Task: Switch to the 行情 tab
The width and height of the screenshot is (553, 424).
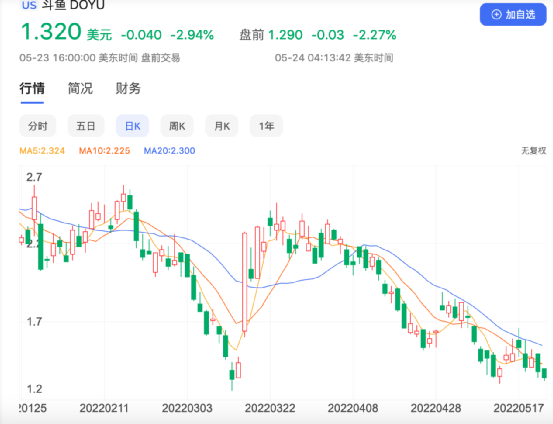Action: (x=32, y=88)
